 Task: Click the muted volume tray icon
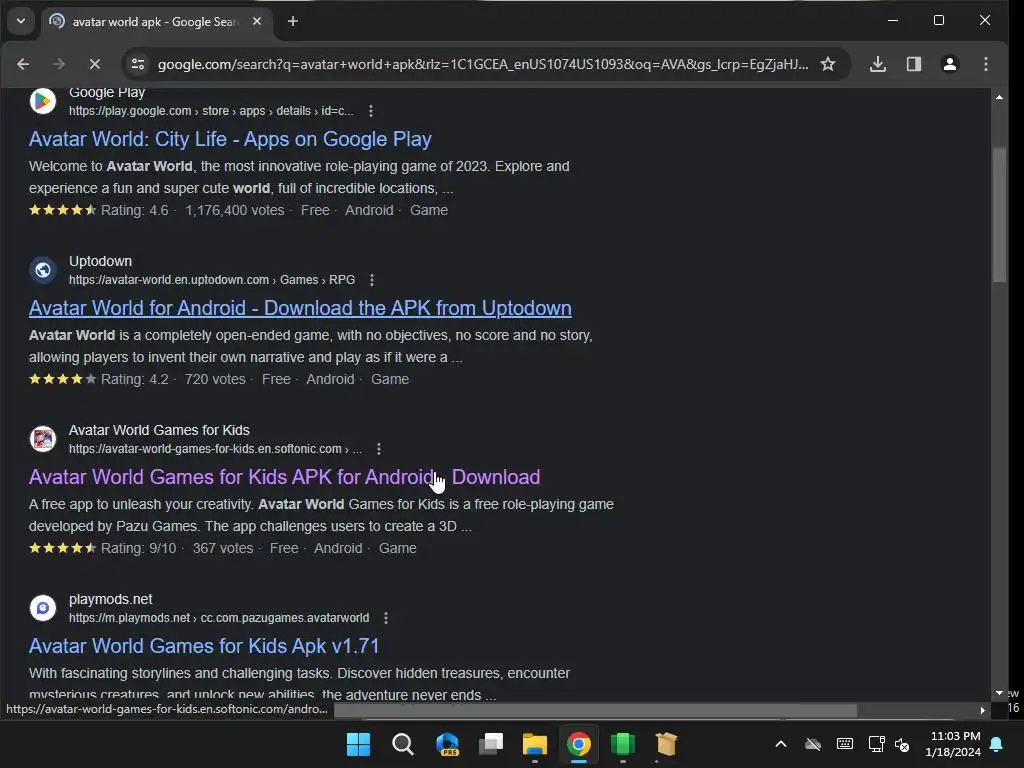tap(902, 744)
